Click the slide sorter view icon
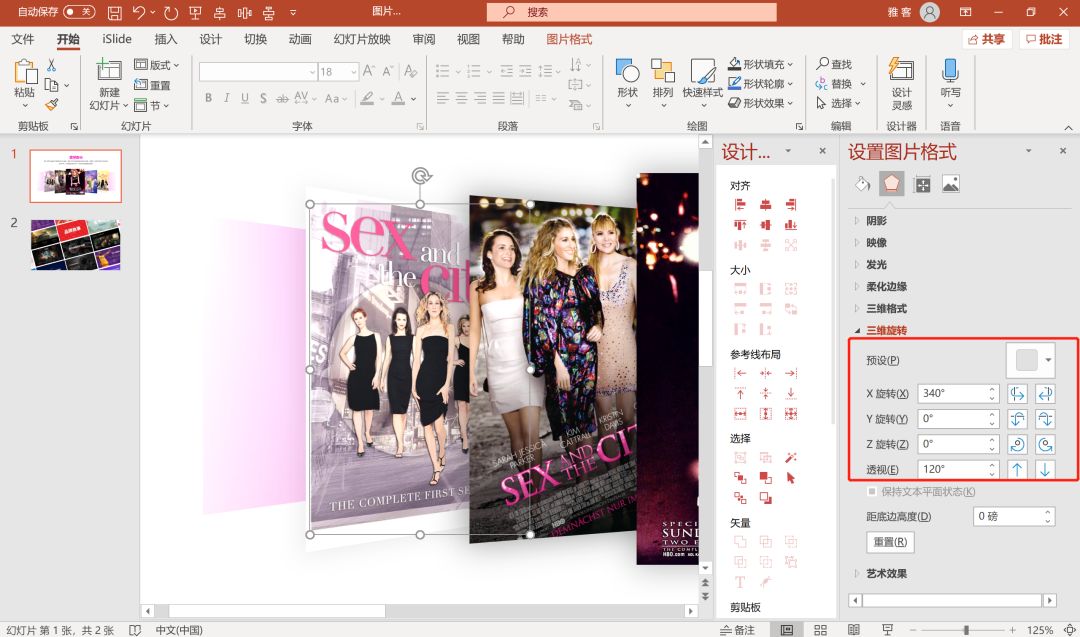Image resolution: width=1080 pixels, height=637 pixels. (820, 629)
